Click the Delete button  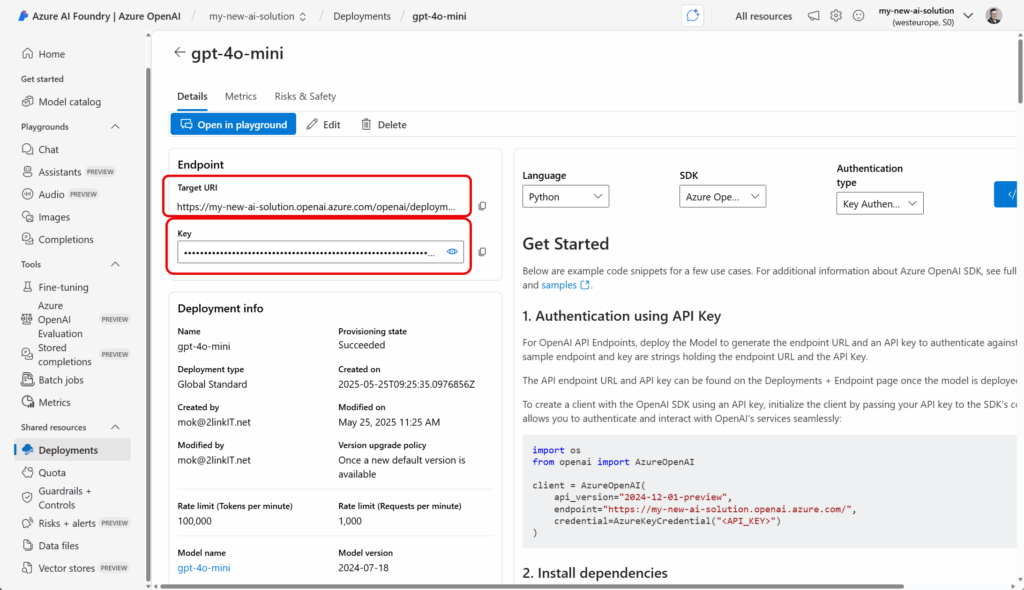(383, 124)
